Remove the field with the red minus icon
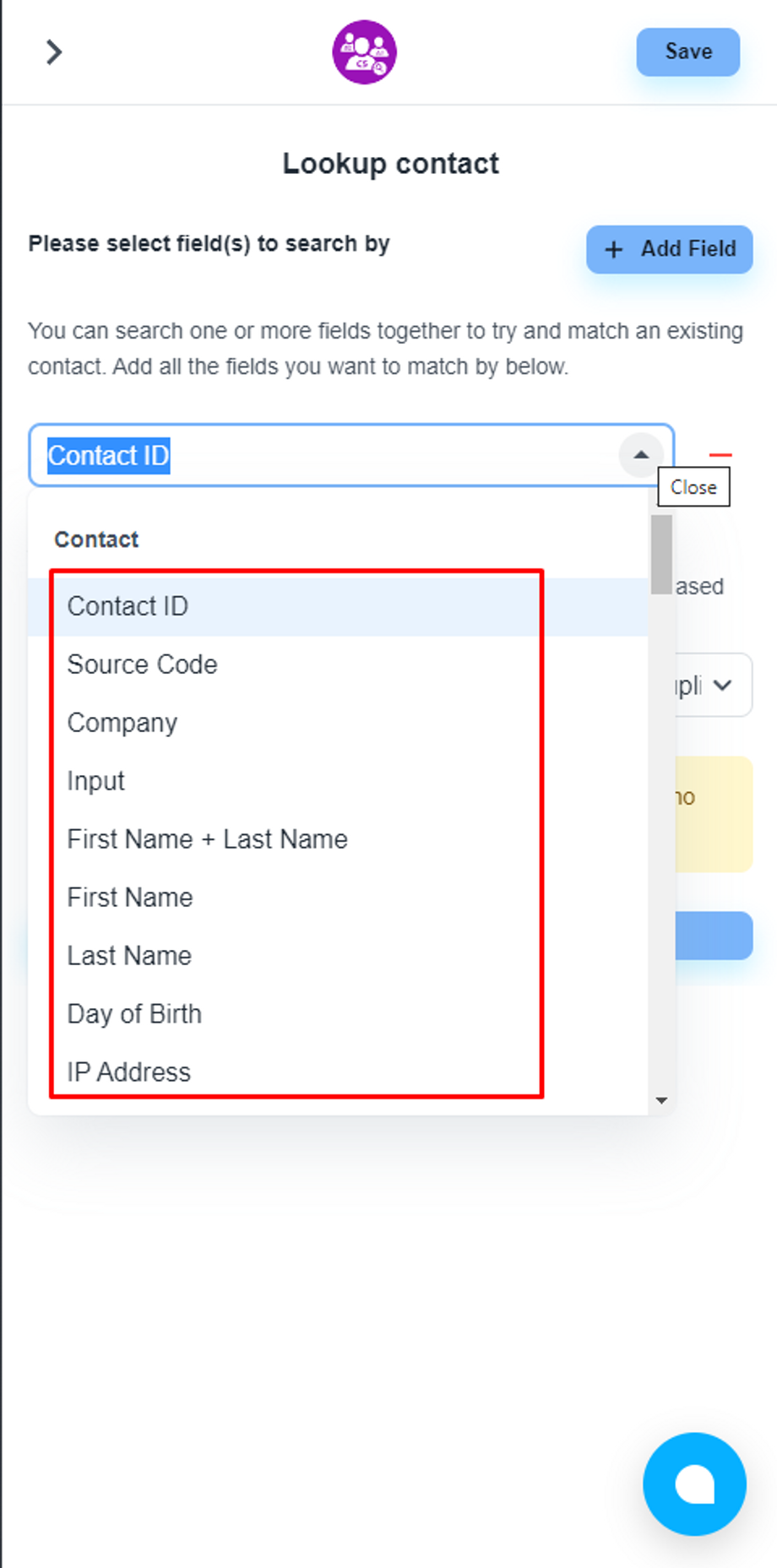 tap(720, 455)
